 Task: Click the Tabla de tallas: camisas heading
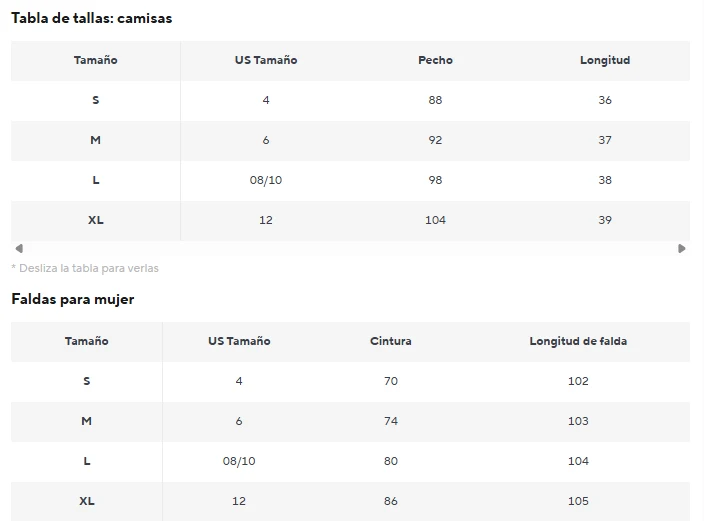(x=92, y=18)
